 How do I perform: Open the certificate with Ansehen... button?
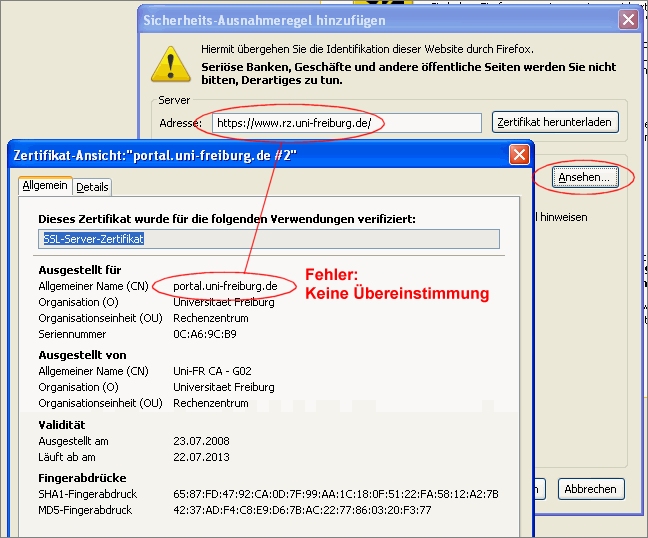(x=585, y=177)
